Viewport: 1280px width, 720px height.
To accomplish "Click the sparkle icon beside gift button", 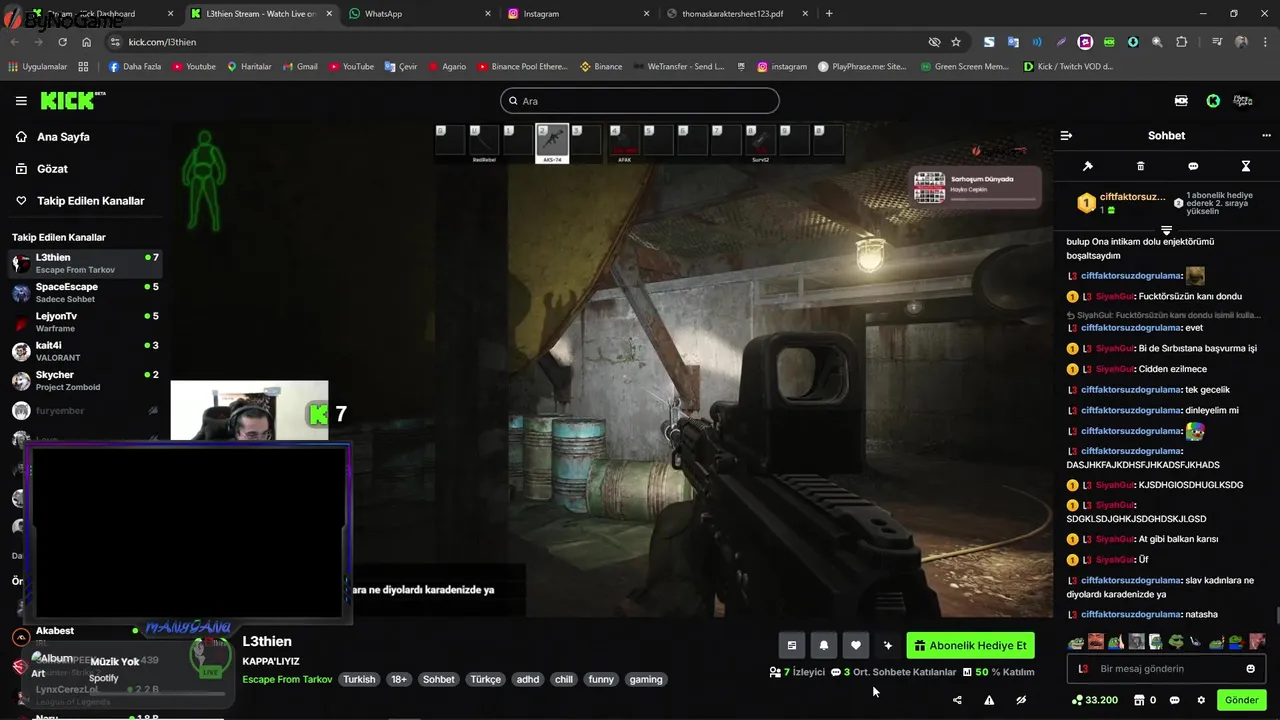I will click(x=887, y=646).
